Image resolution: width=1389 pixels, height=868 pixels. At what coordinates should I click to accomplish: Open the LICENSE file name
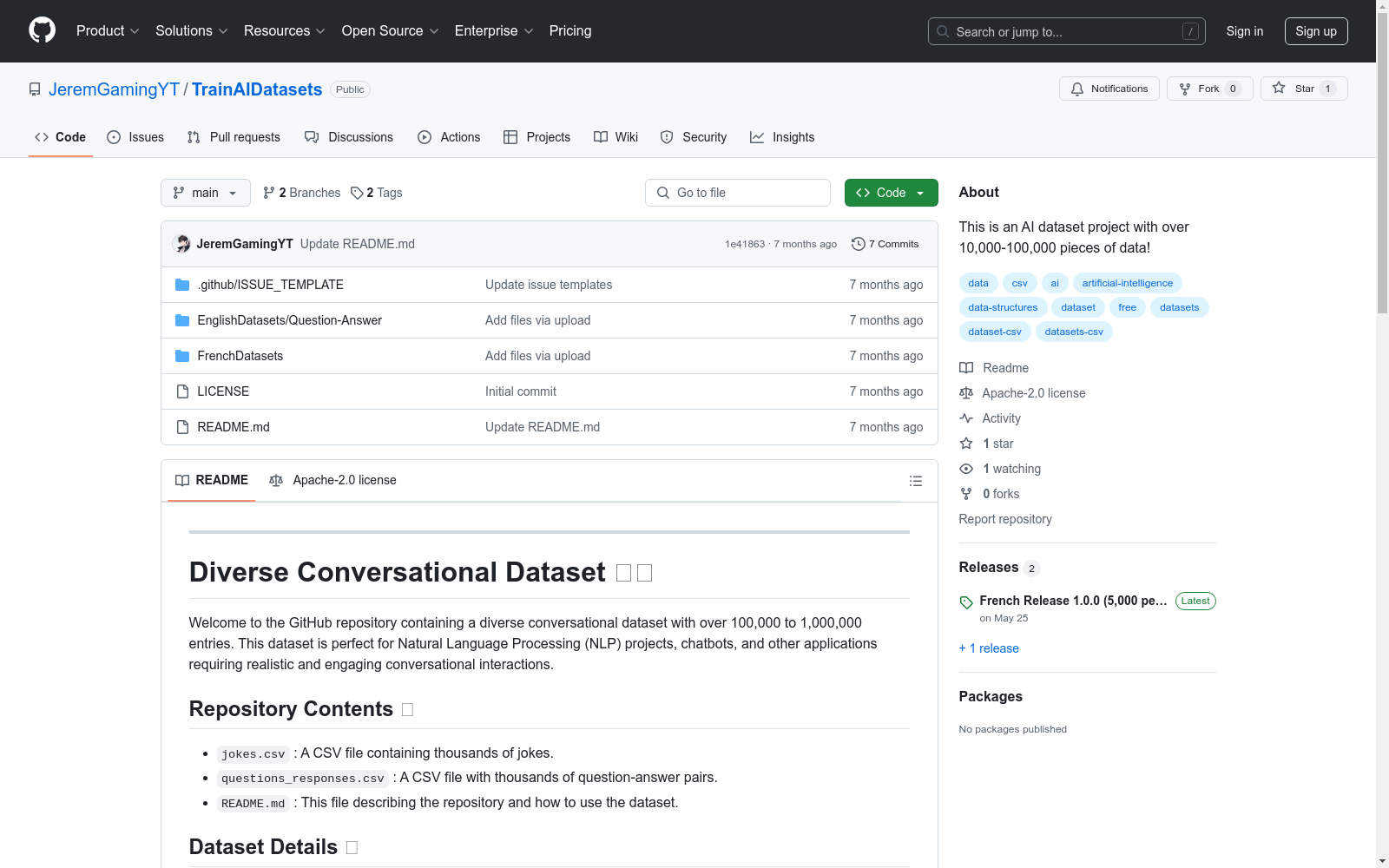click(223, 391)
